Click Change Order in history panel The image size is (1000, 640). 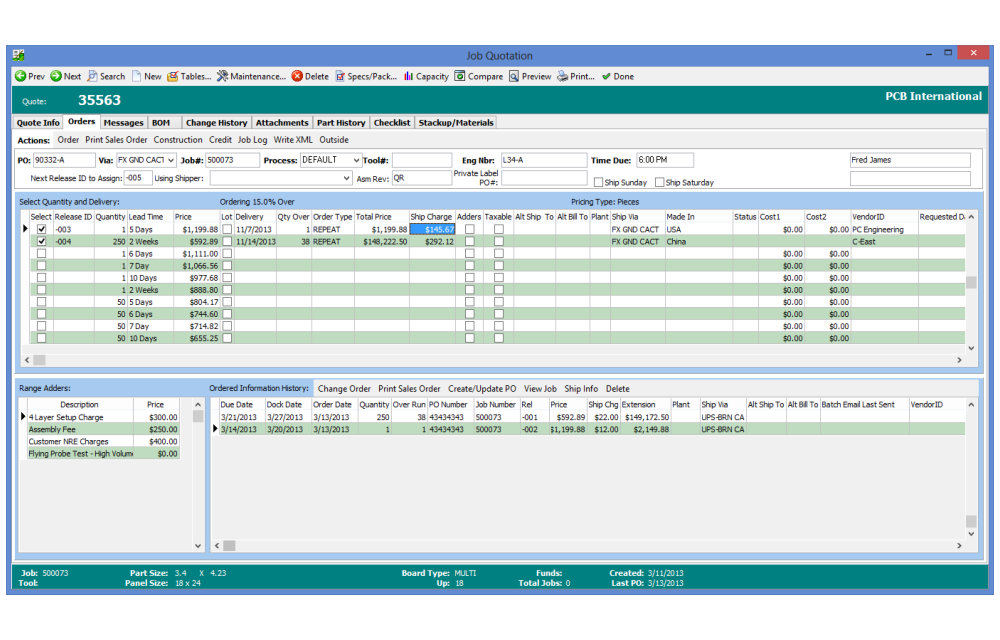tap(344, 389)
